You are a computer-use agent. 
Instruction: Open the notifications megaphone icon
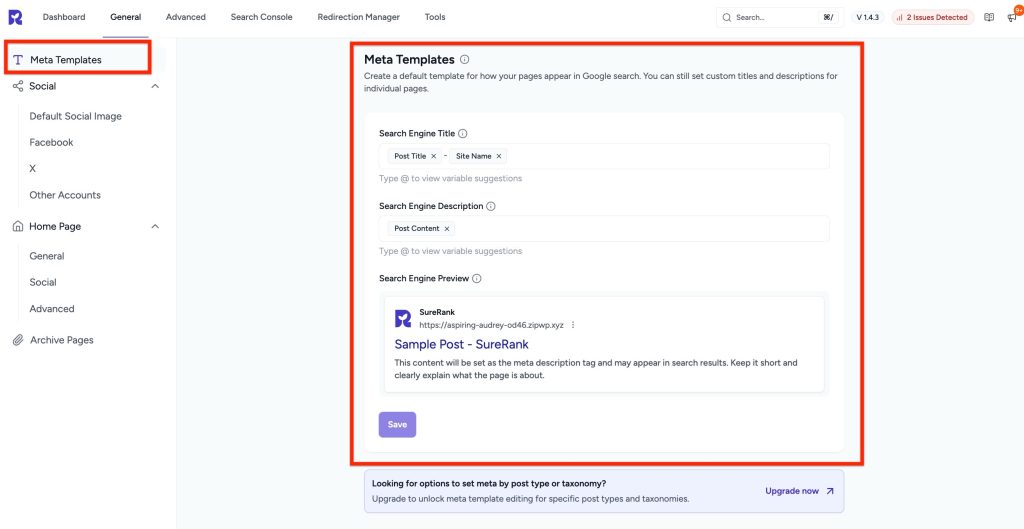click(1011, 17)
